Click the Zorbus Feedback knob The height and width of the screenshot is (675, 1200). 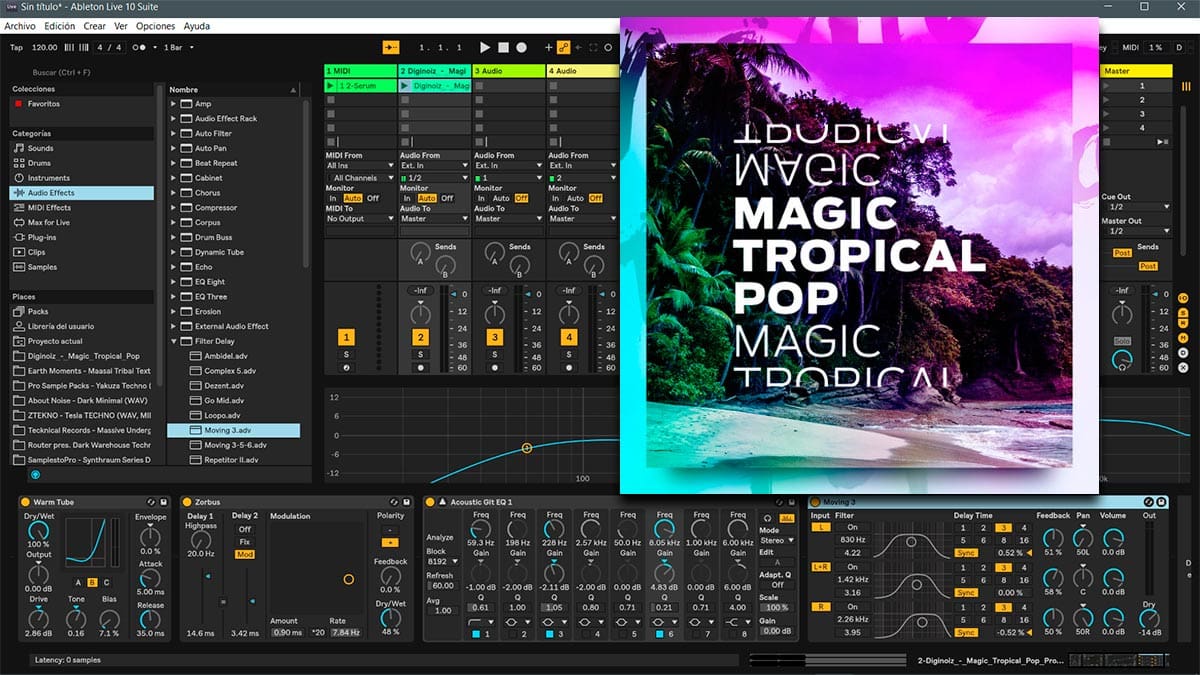(x=390, y=578)
